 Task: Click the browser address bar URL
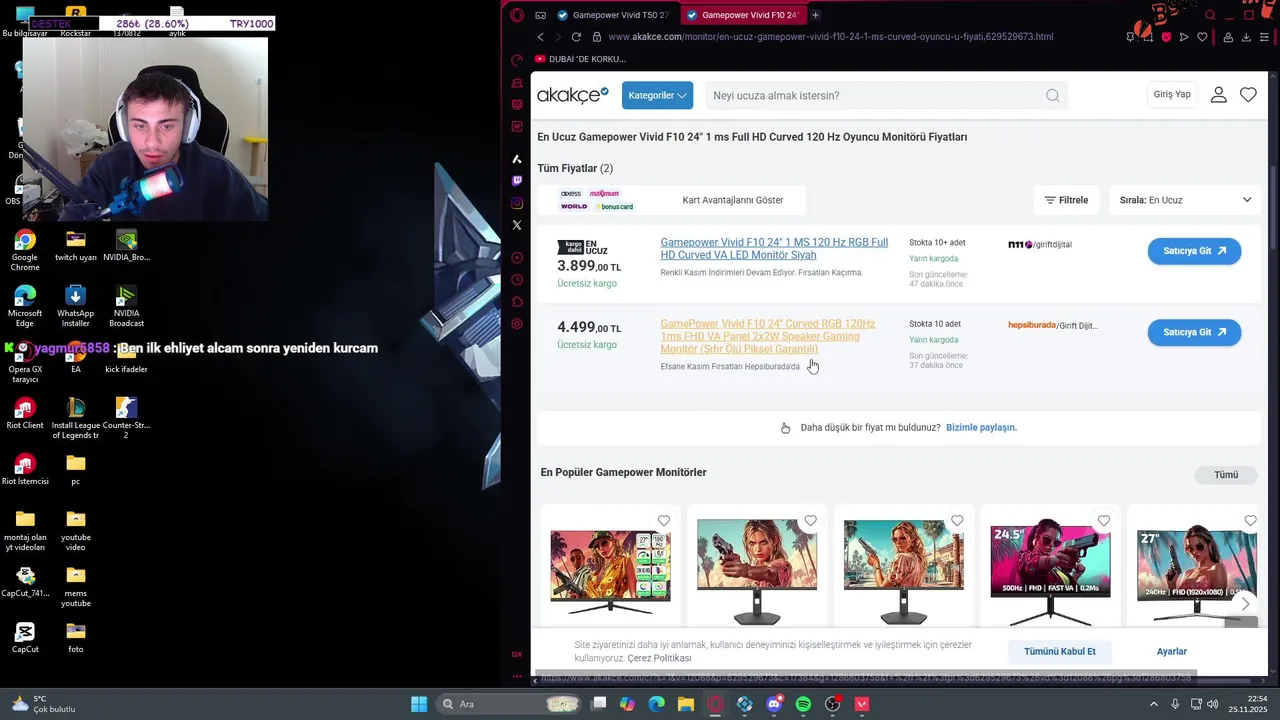tap(830, 37)
